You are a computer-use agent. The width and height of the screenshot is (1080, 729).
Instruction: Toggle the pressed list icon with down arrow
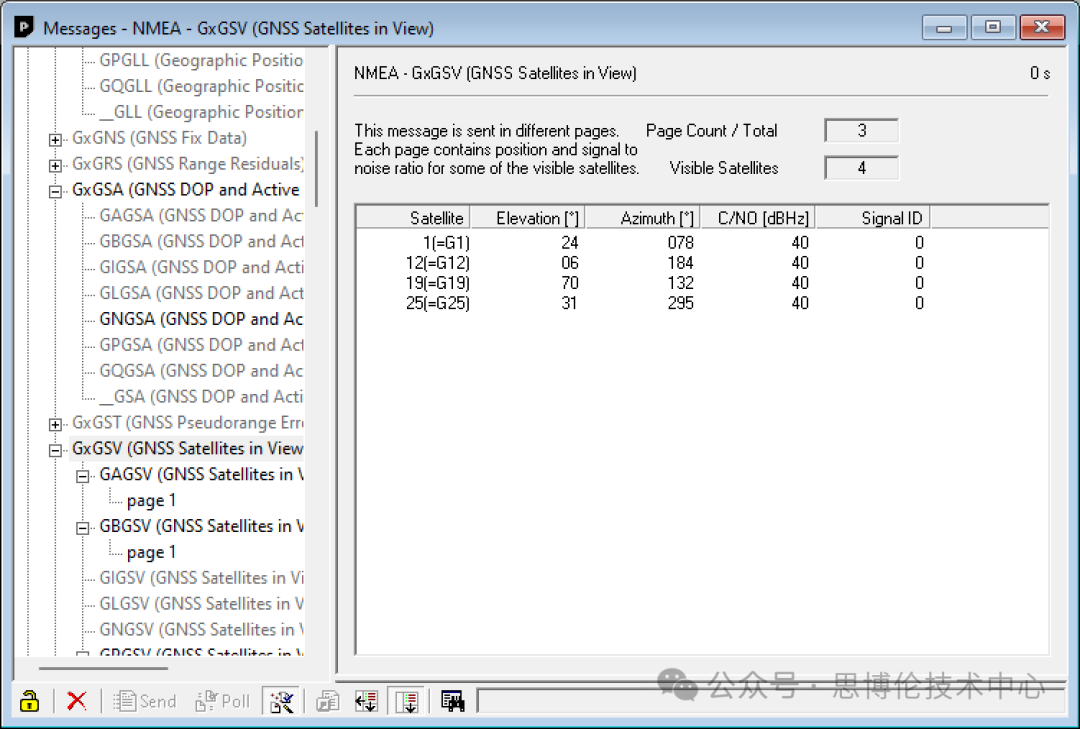click(406, 701)
